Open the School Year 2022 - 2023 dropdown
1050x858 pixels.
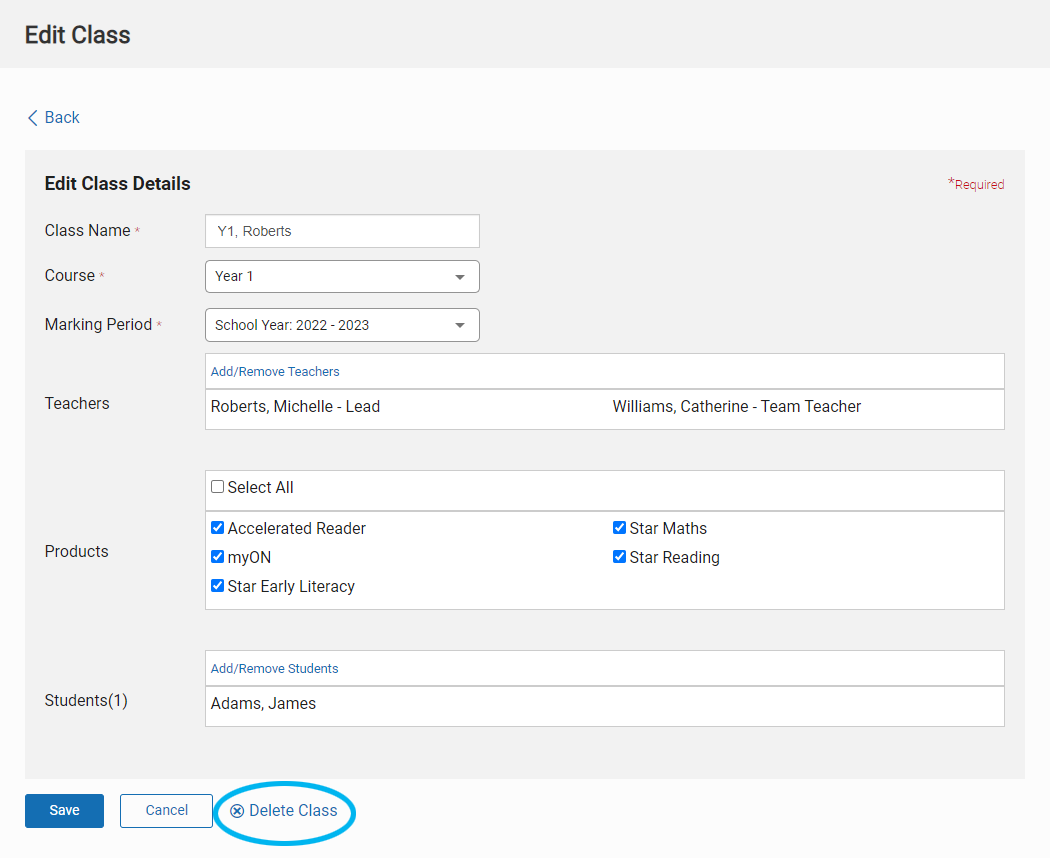point(342,325)
